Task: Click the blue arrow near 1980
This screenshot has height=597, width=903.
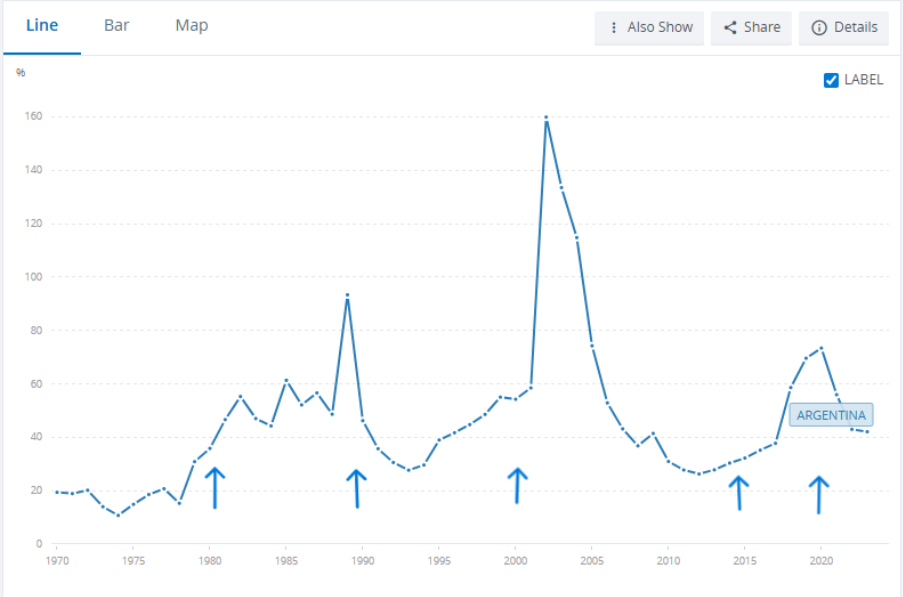Action: click(x=214, y=487)
